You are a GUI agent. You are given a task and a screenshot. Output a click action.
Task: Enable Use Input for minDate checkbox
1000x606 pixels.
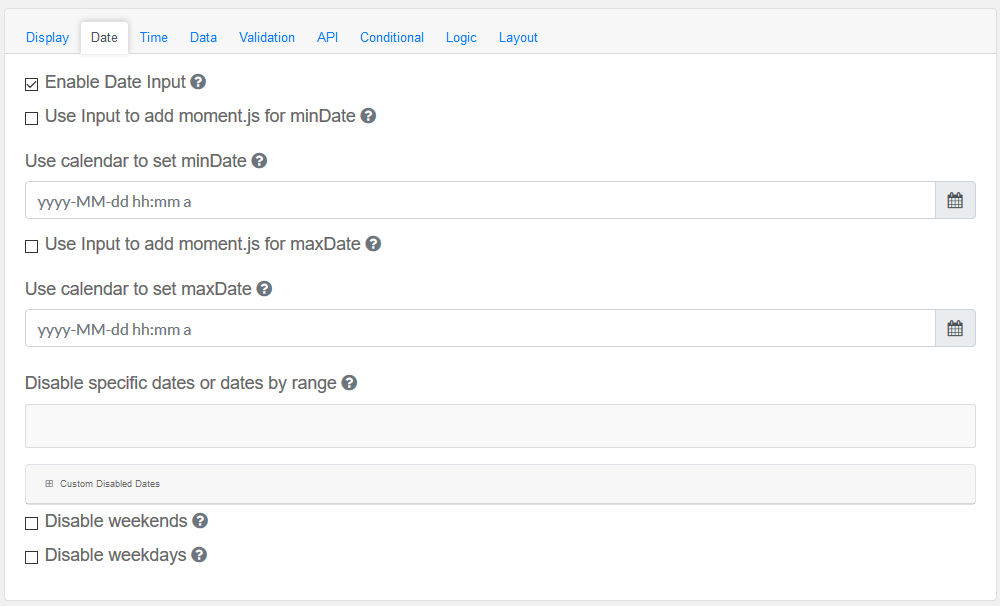[32, 118]
